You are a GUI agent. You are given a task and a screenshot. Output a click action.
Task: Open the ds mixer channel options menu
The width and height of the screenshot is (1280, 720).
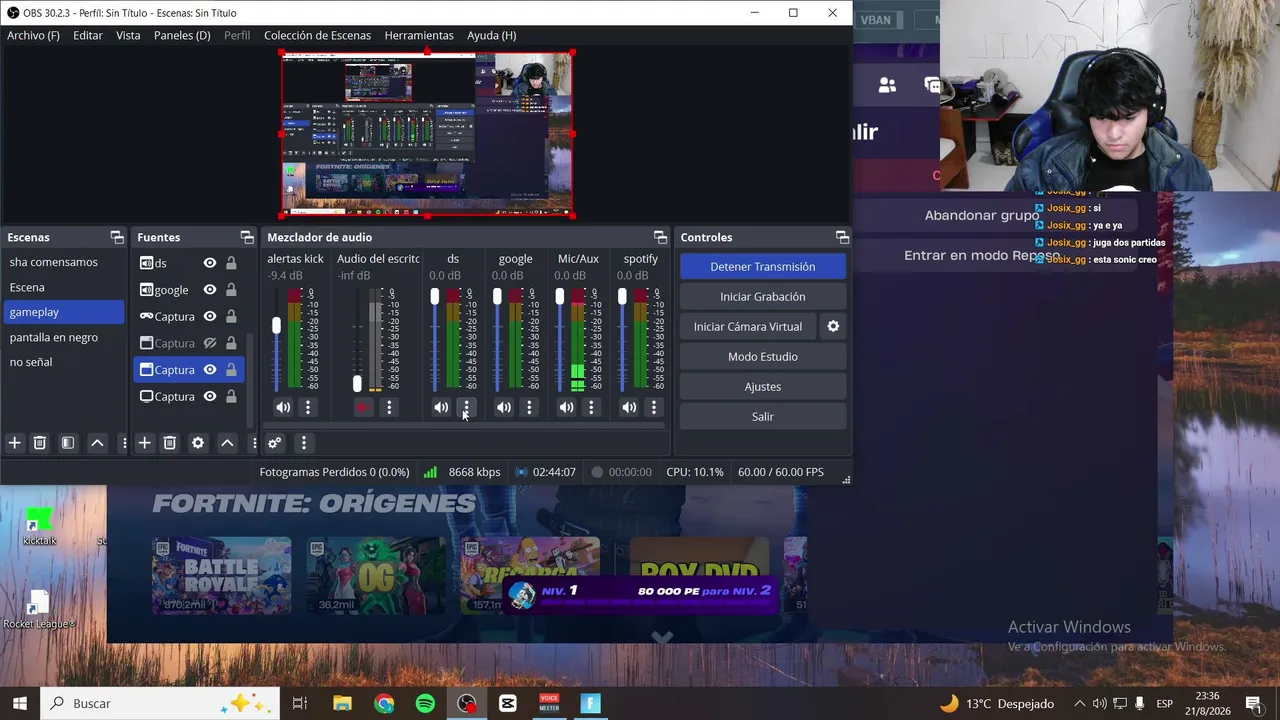click(466, 407)
